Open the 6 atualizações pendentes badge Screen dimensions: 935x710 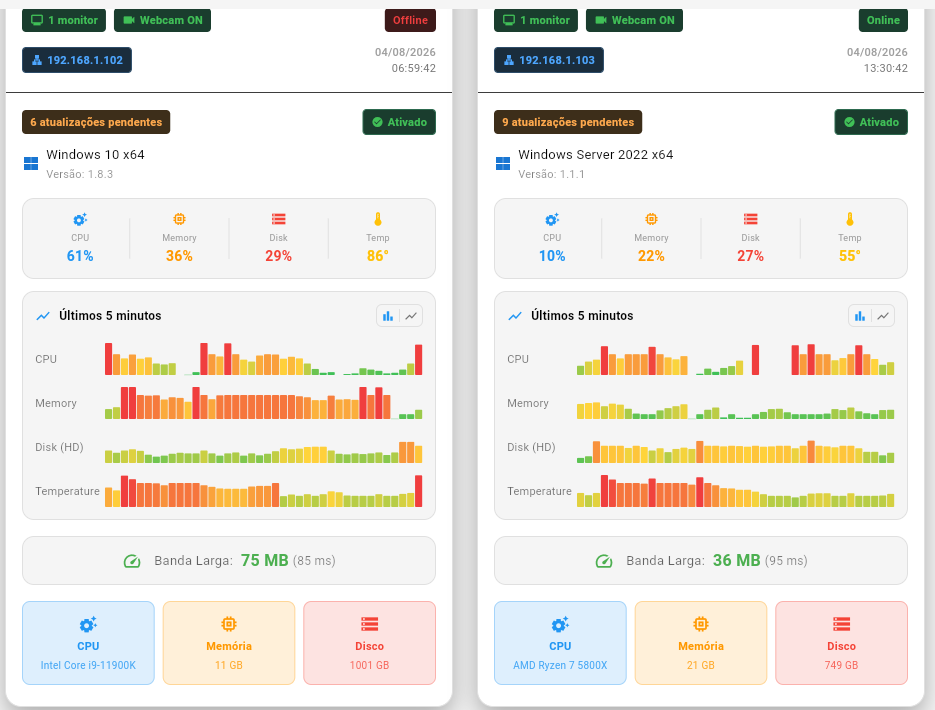point(96,122)
